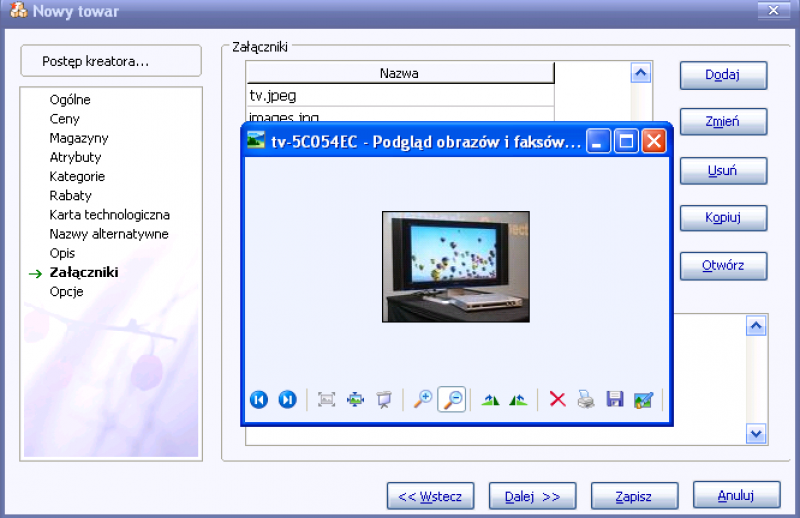
Task: Go back with Wstecz button
Action: click(430, 496)
